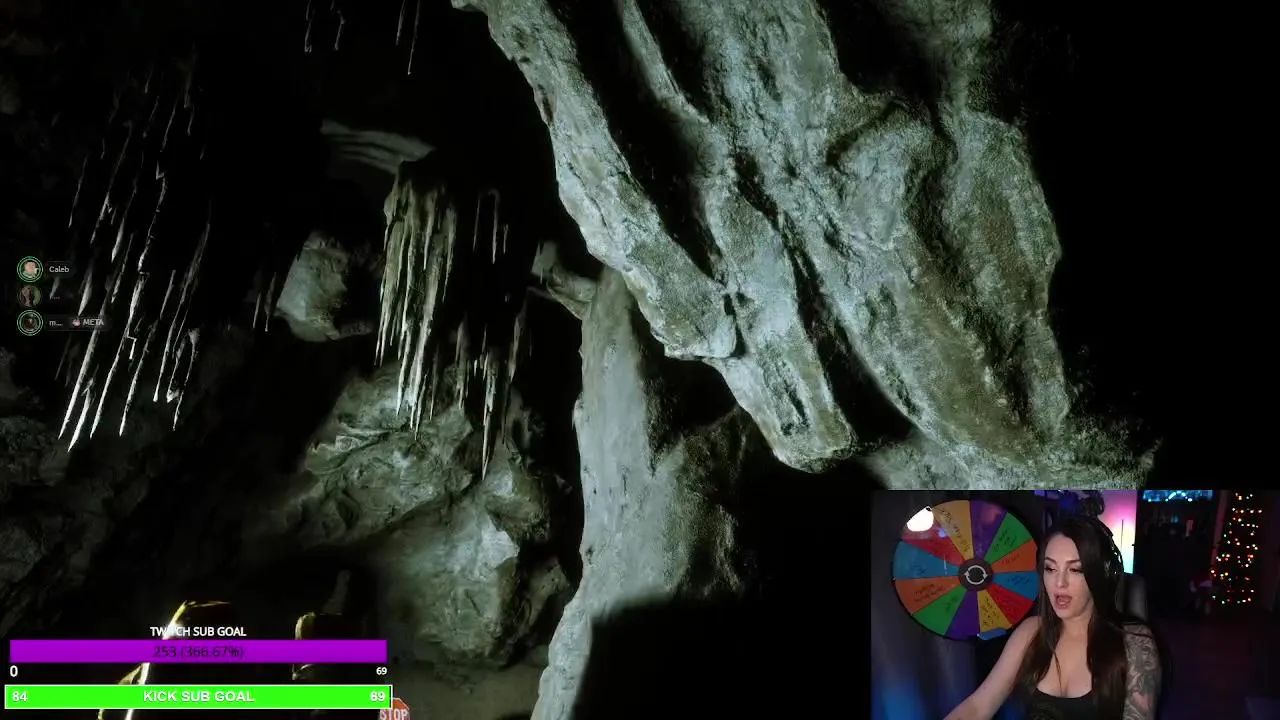Click the purple Twitch sub goal progress bar

click(198, 651)
